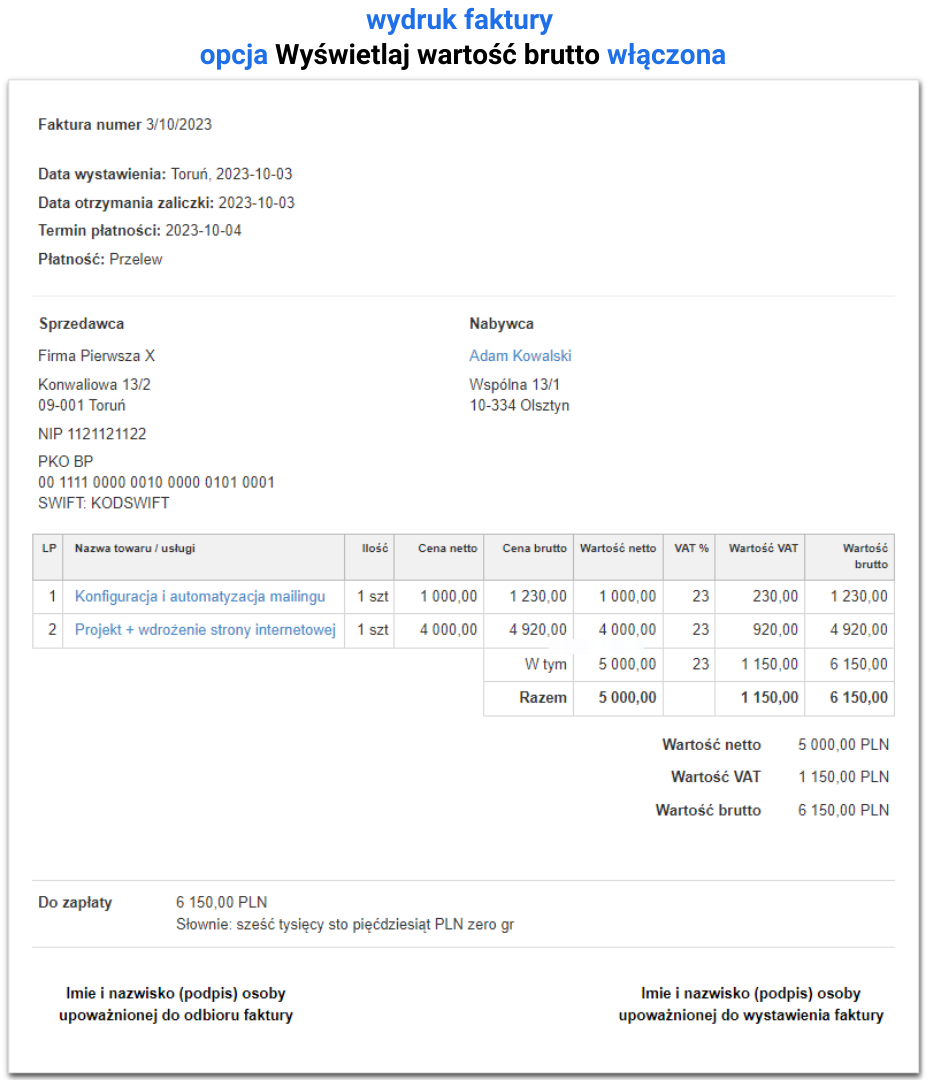Click the Sprzedawca section heading

pyautogui.click(x=81, y=323)
